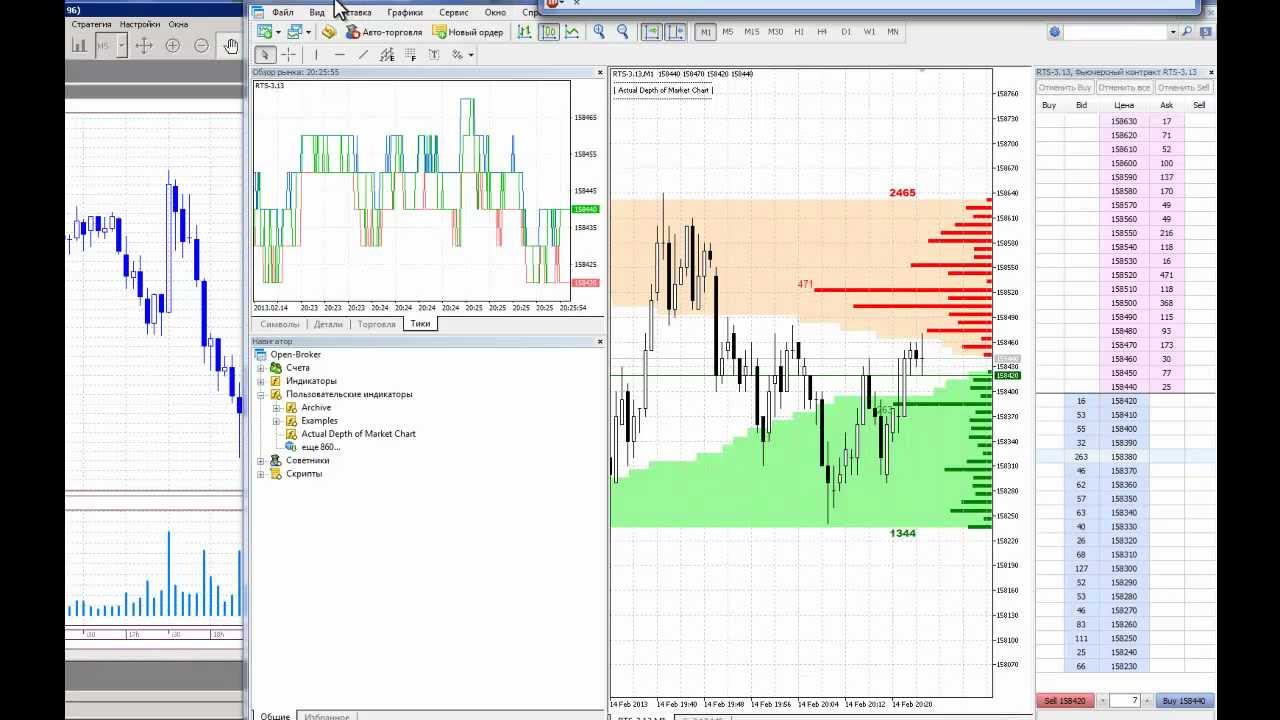
Task: Click the Отменить Buy button
Action: pyautogui.click(x=1065, y=88)
